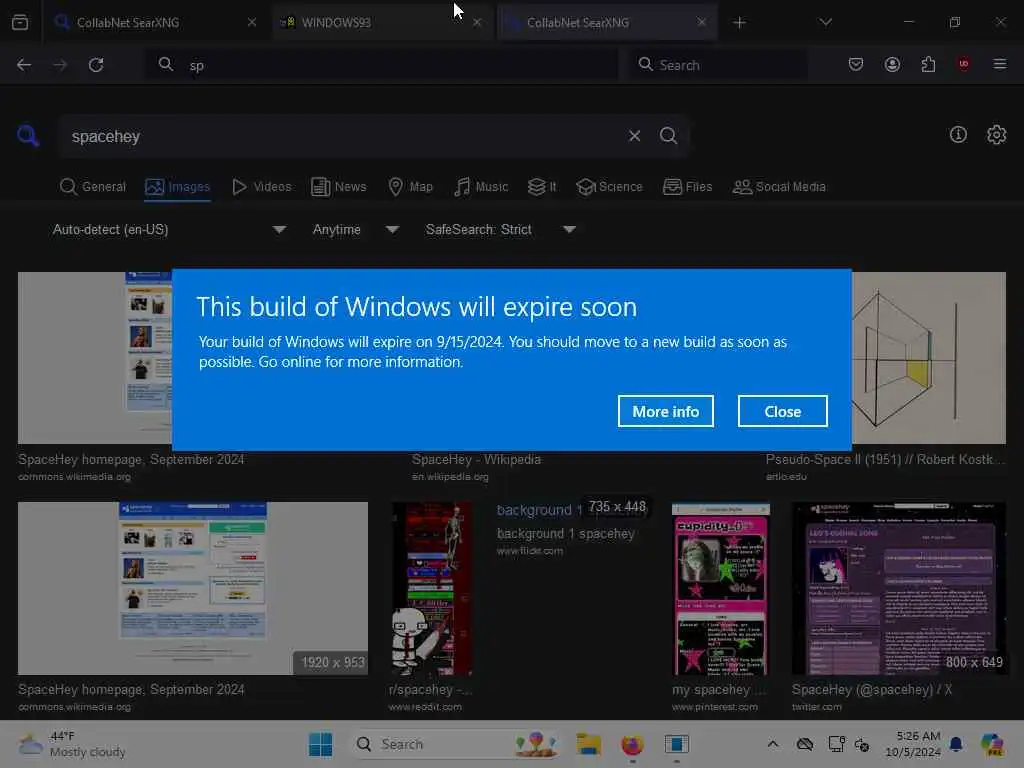1024x768 pixels.
Task: Select the Social Media search category
Action: point(779,187)
